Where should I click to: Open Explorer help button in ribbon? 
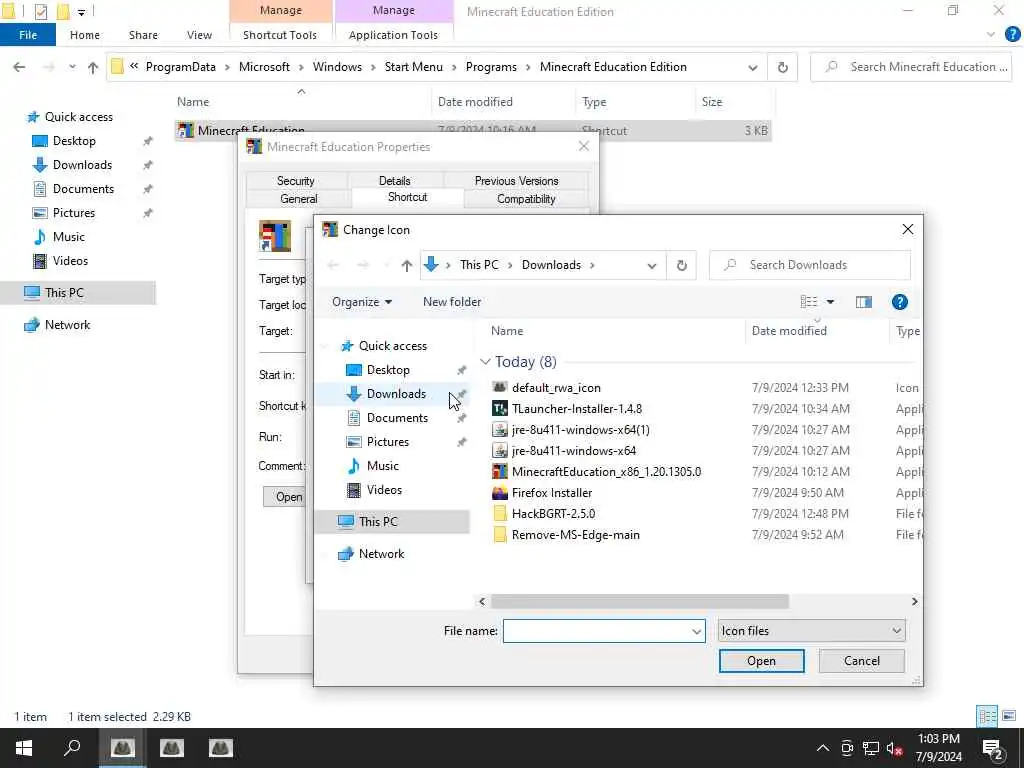pyautogui.click(x=1012, y=34)
